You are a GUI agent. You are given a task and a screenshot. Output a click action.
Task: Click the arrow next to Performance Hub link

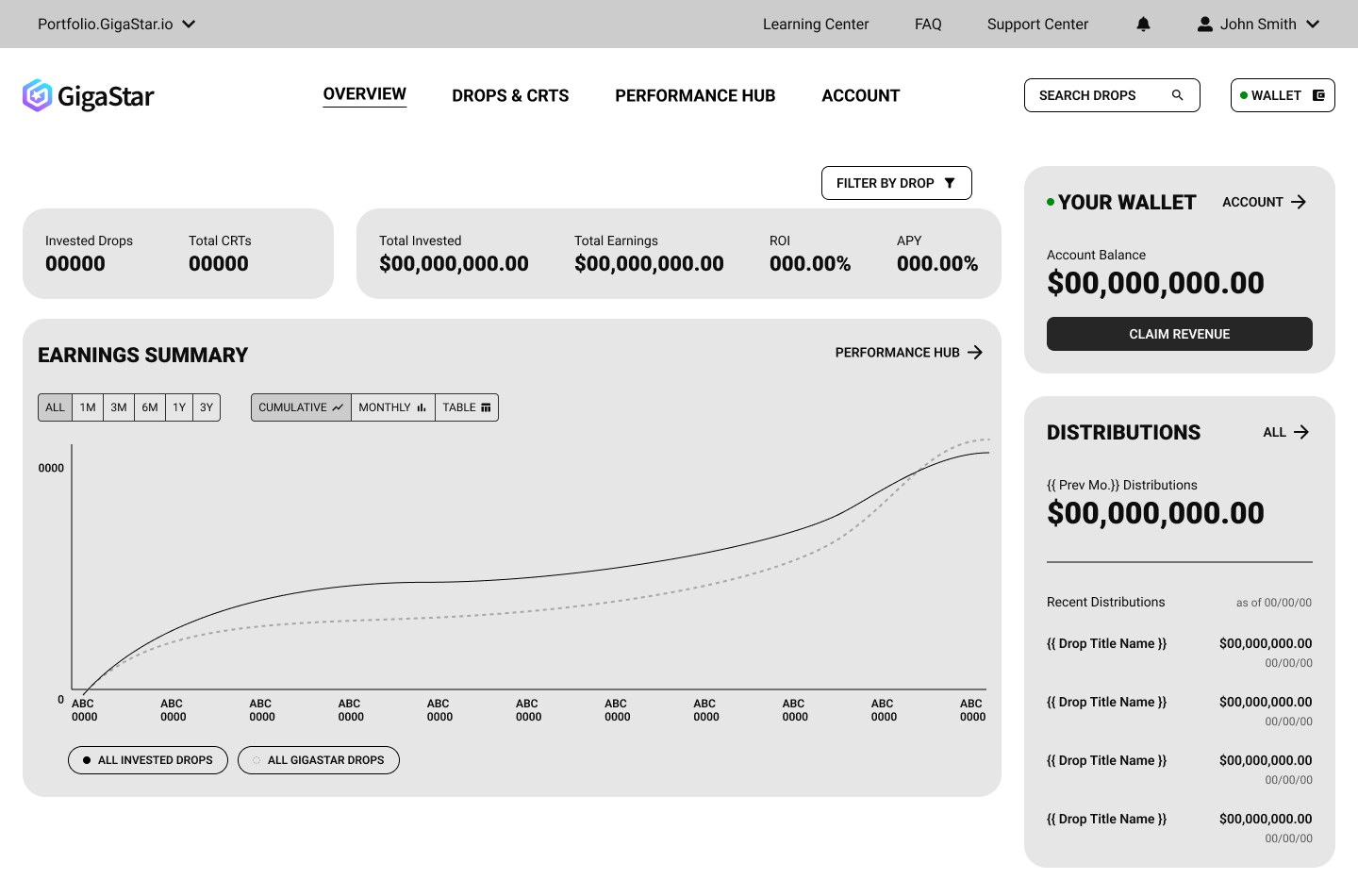pyautogui.click(x=975, y=353)
